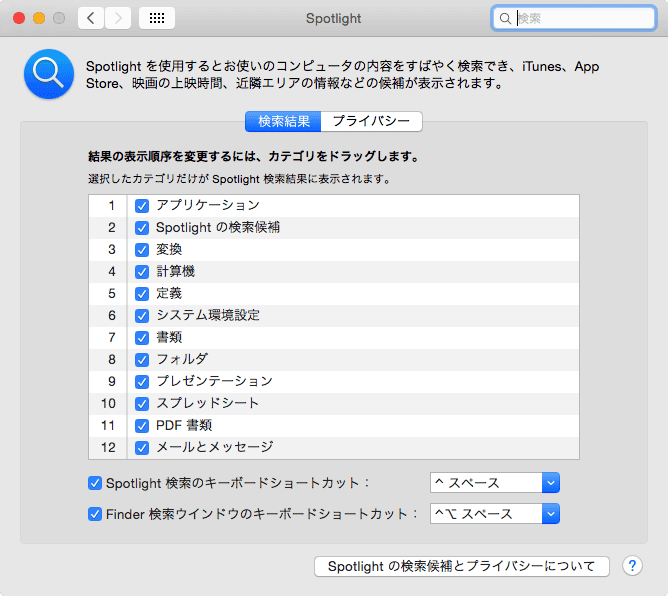The image size is (668, 596).
Task: Click the Spotlight window title text
Action: tap(334, 19)
